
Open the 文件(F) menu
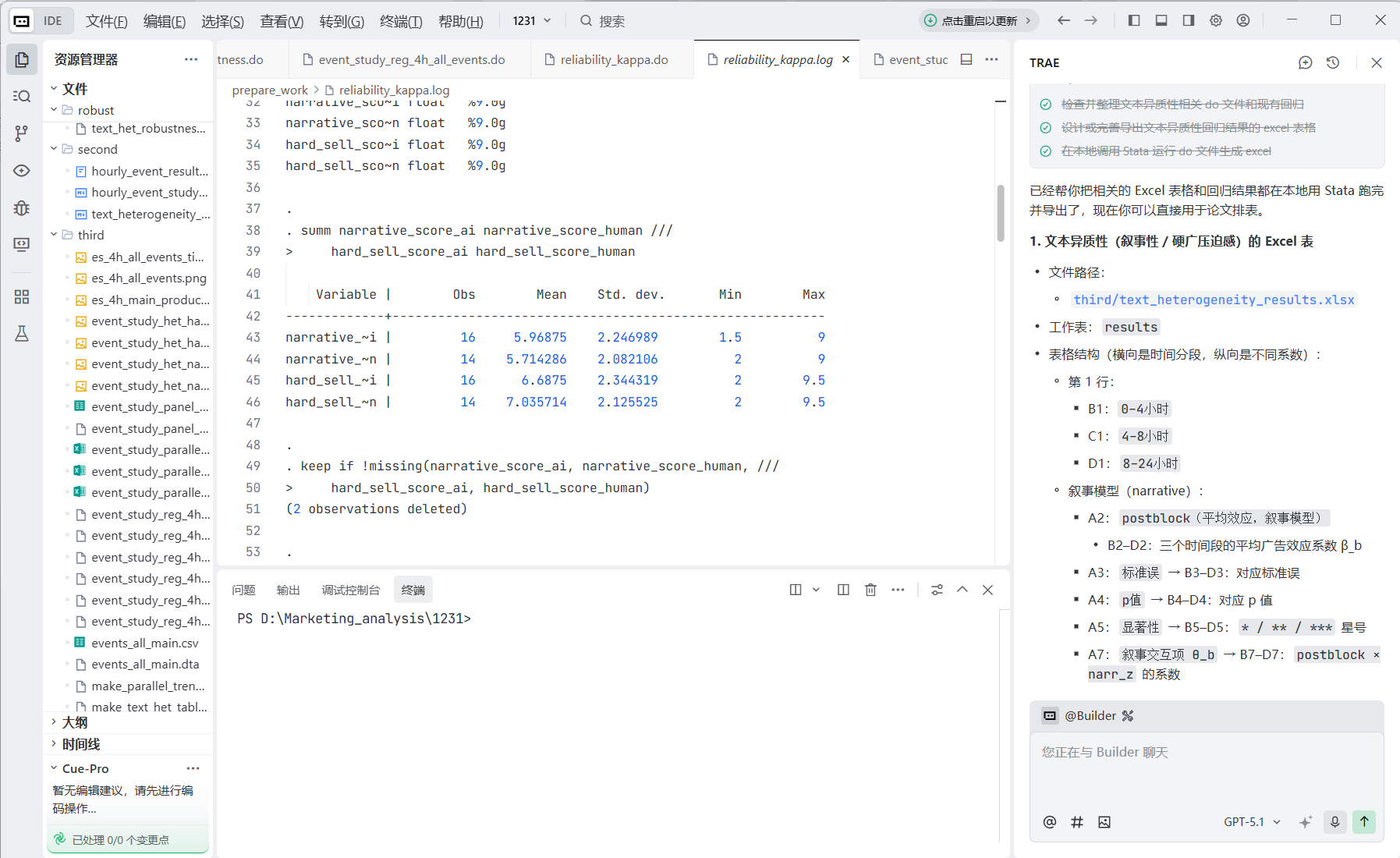click(106, 21)
